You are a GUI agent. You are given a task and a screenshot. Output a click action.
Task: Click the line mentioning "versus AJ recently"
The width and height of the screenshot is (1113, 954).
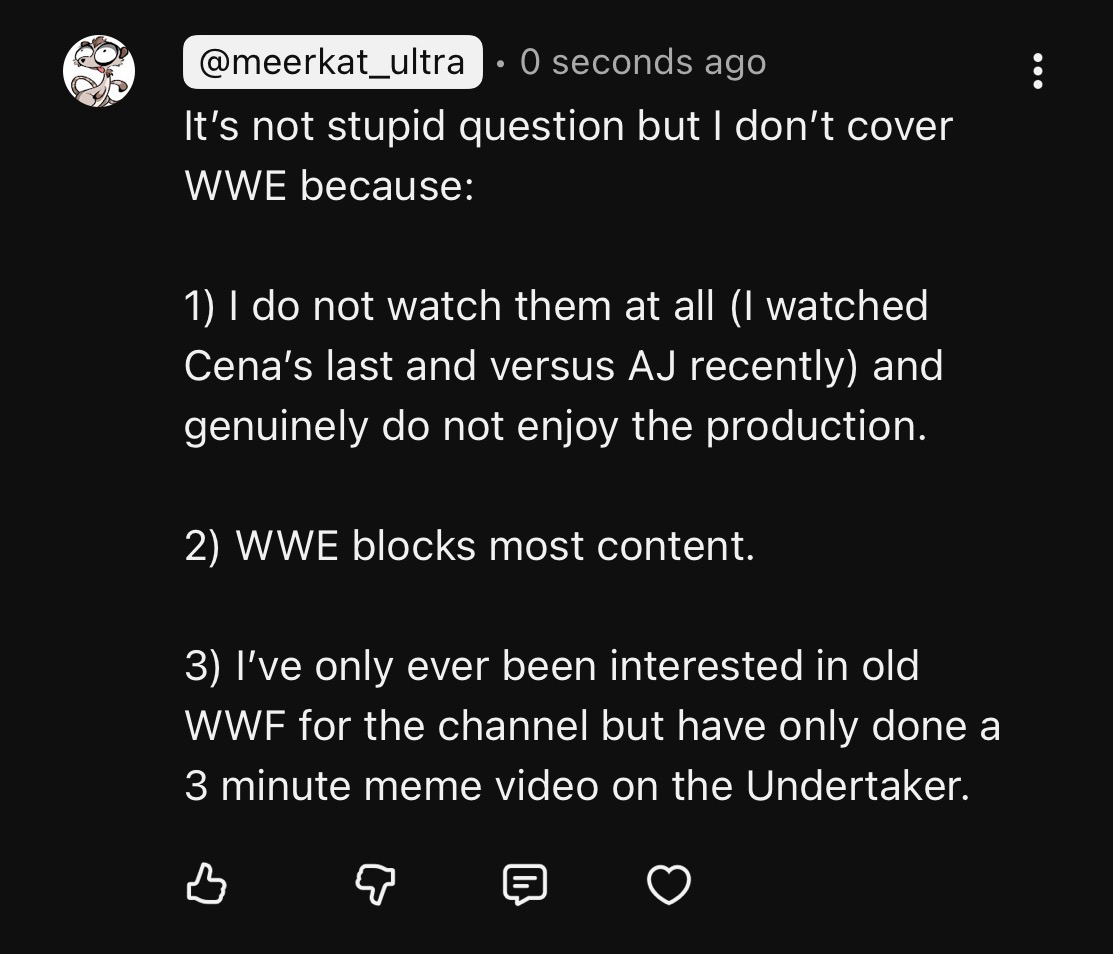coord(563,366)
